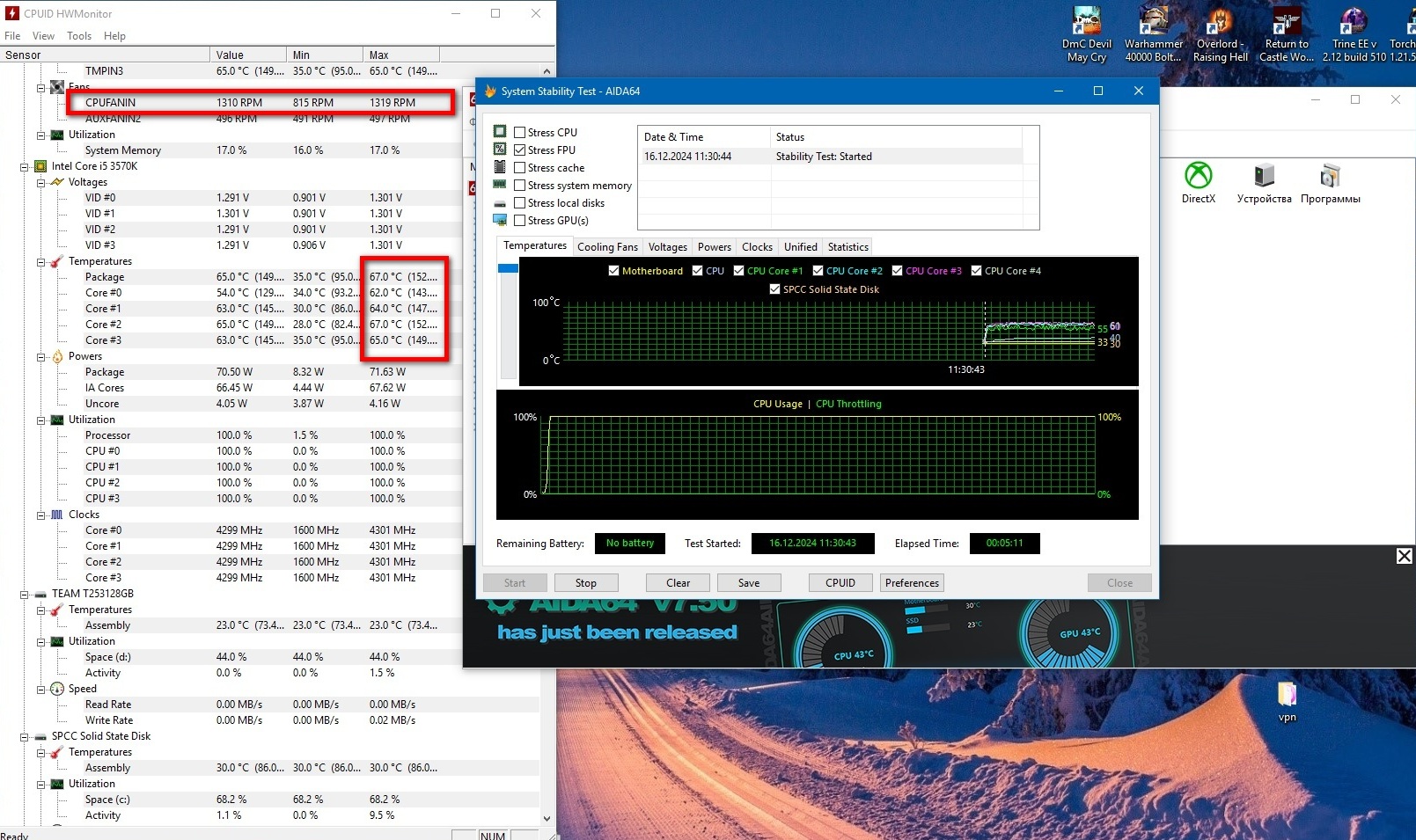Enable the Stress system memory checkbox

520,186
